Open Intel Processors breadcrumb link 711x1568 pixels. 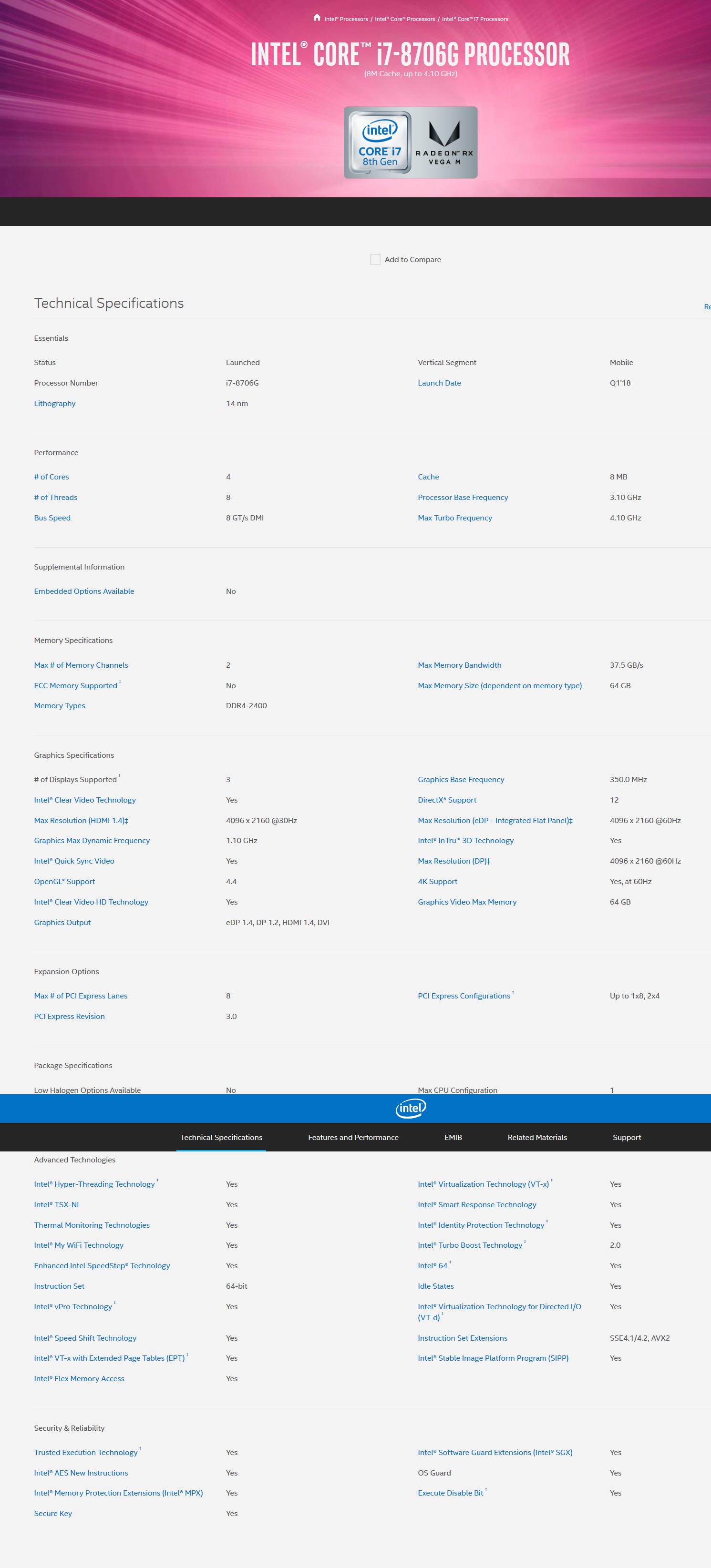346,19
